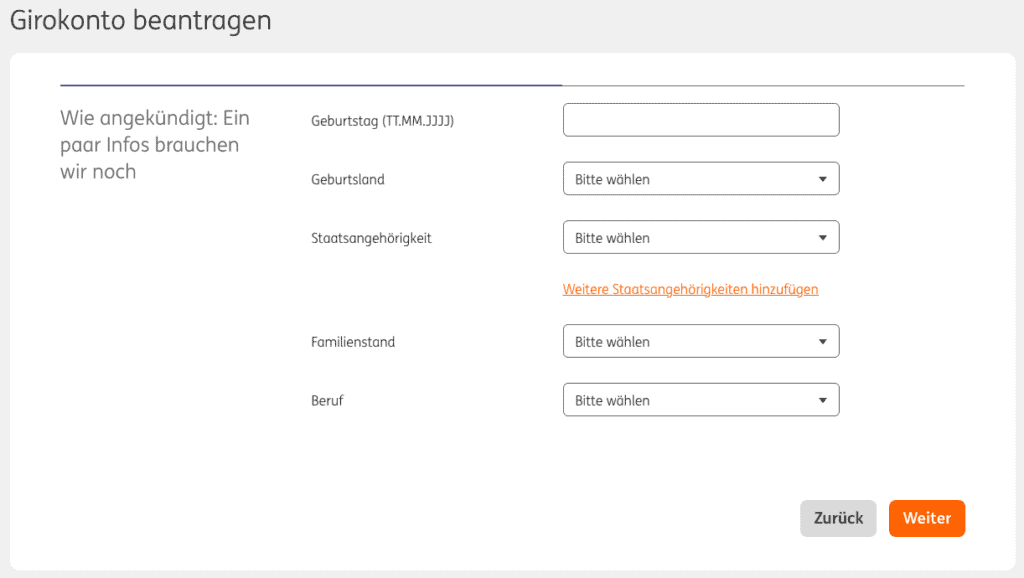Click the purple progress bar segment
The width and height of the screenshot is (1024, 578).
[x=310, y=85]
